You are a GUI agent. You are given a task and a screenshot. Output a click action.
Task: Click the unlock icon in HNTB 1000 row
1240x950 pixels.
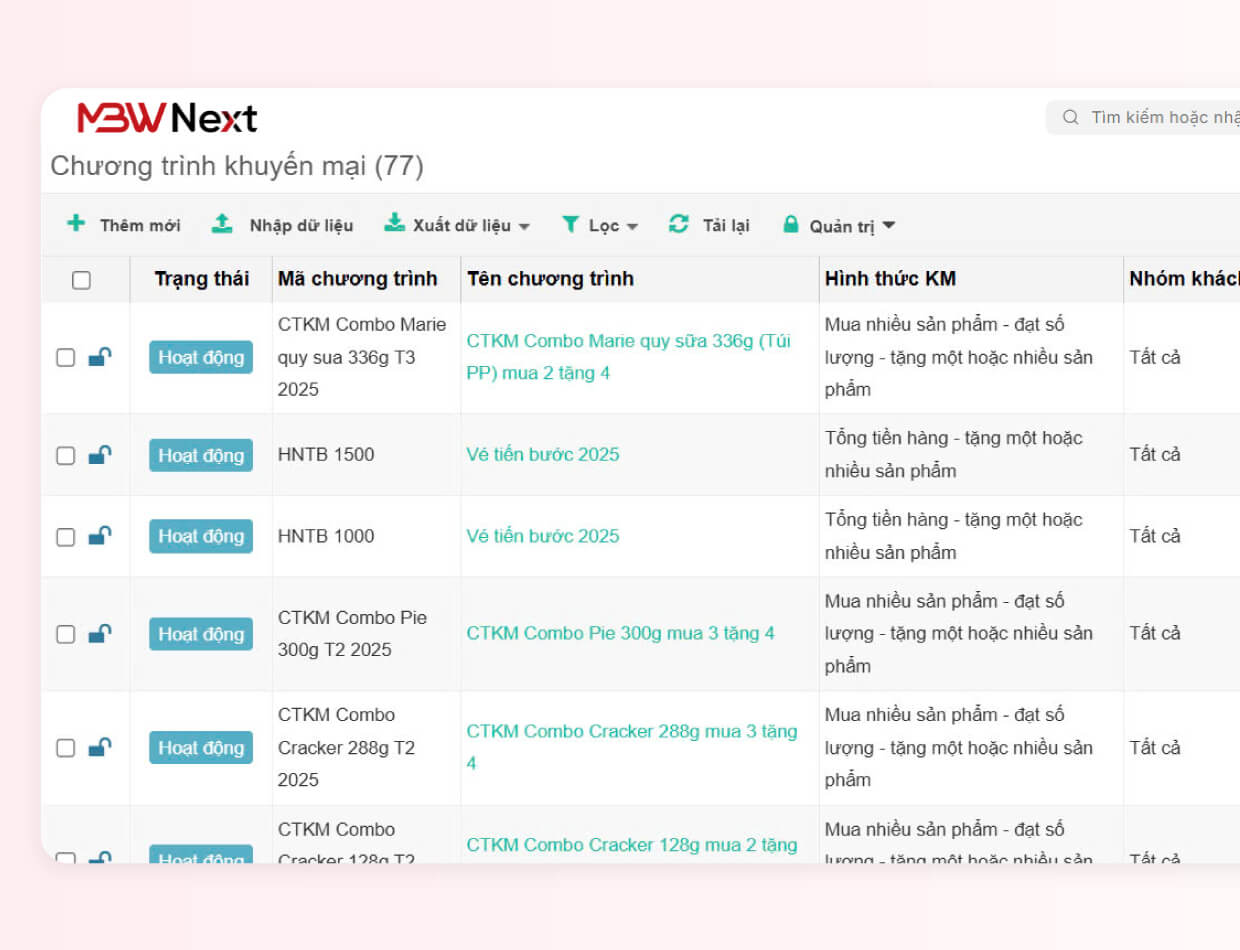[x=99, y=536]
